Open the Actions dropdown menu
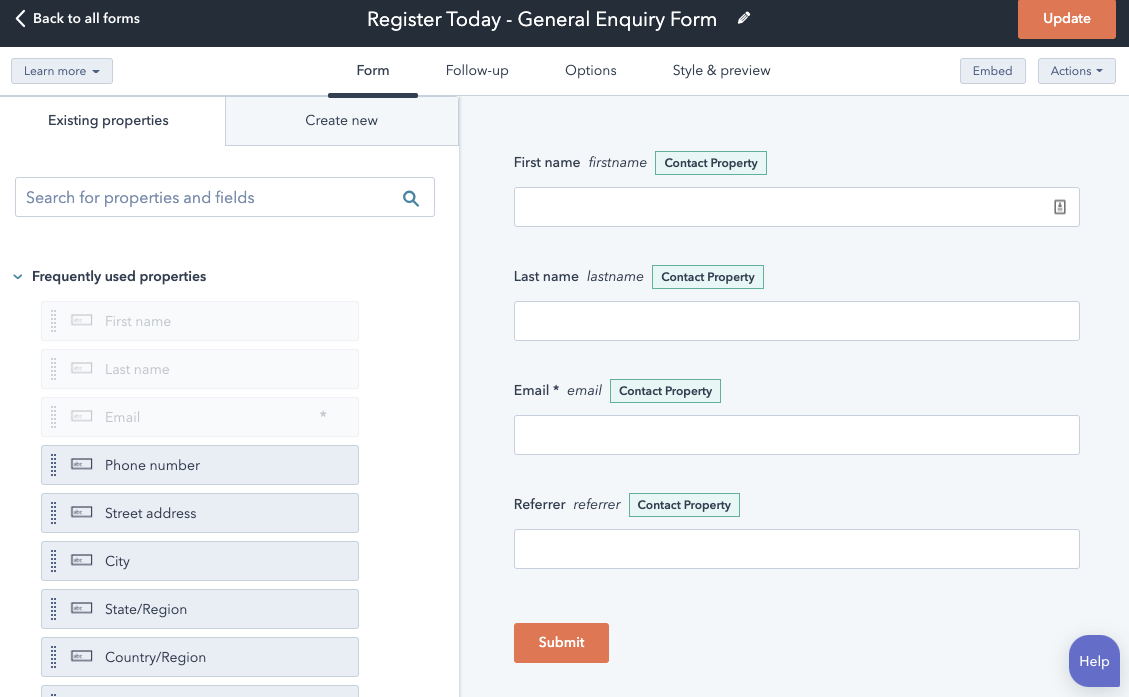The width and height of the screenshot is (1129, 697). (1076, 70)
